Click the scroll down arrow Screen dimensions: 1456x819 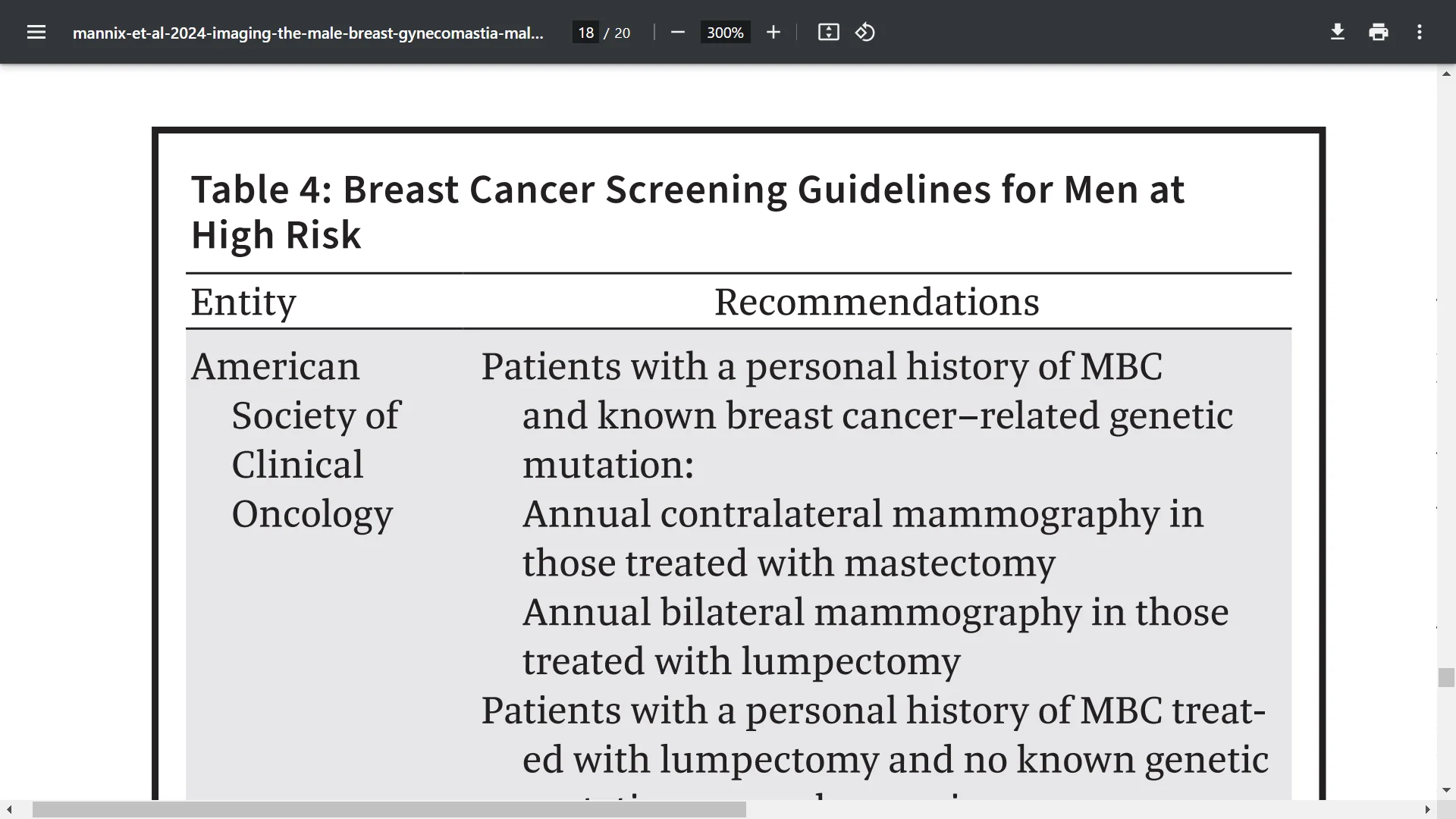1446,790
